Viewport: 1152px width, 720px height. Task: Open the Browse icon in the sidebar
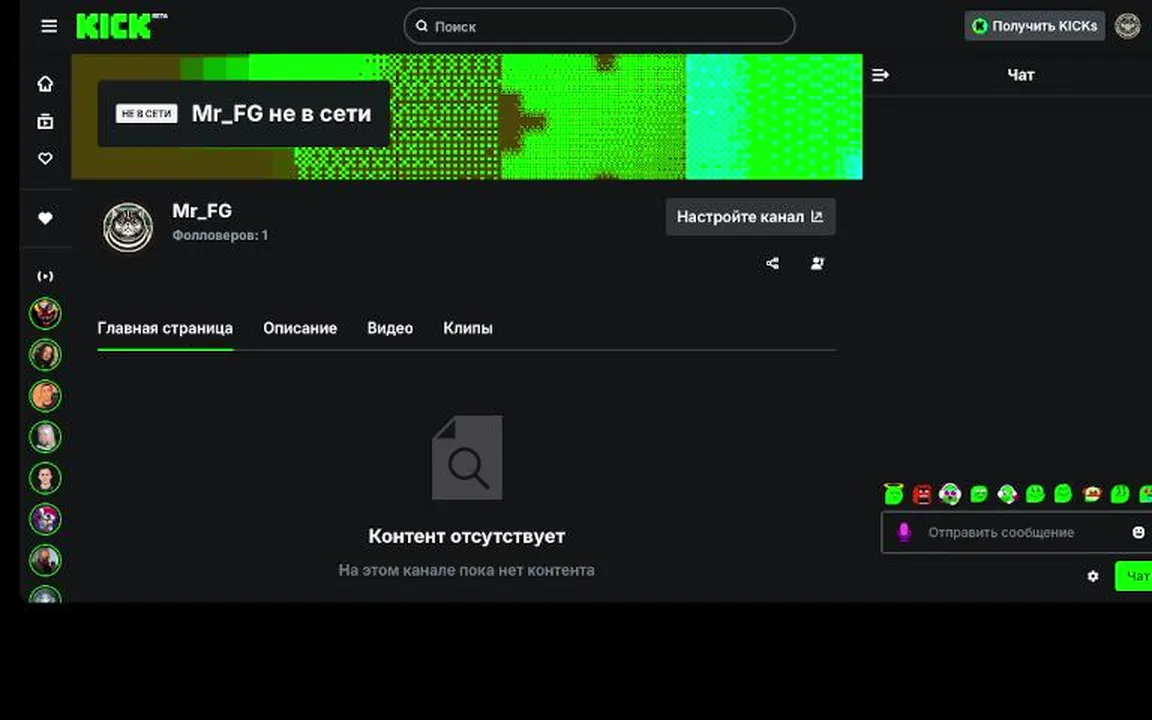(46, 121)
